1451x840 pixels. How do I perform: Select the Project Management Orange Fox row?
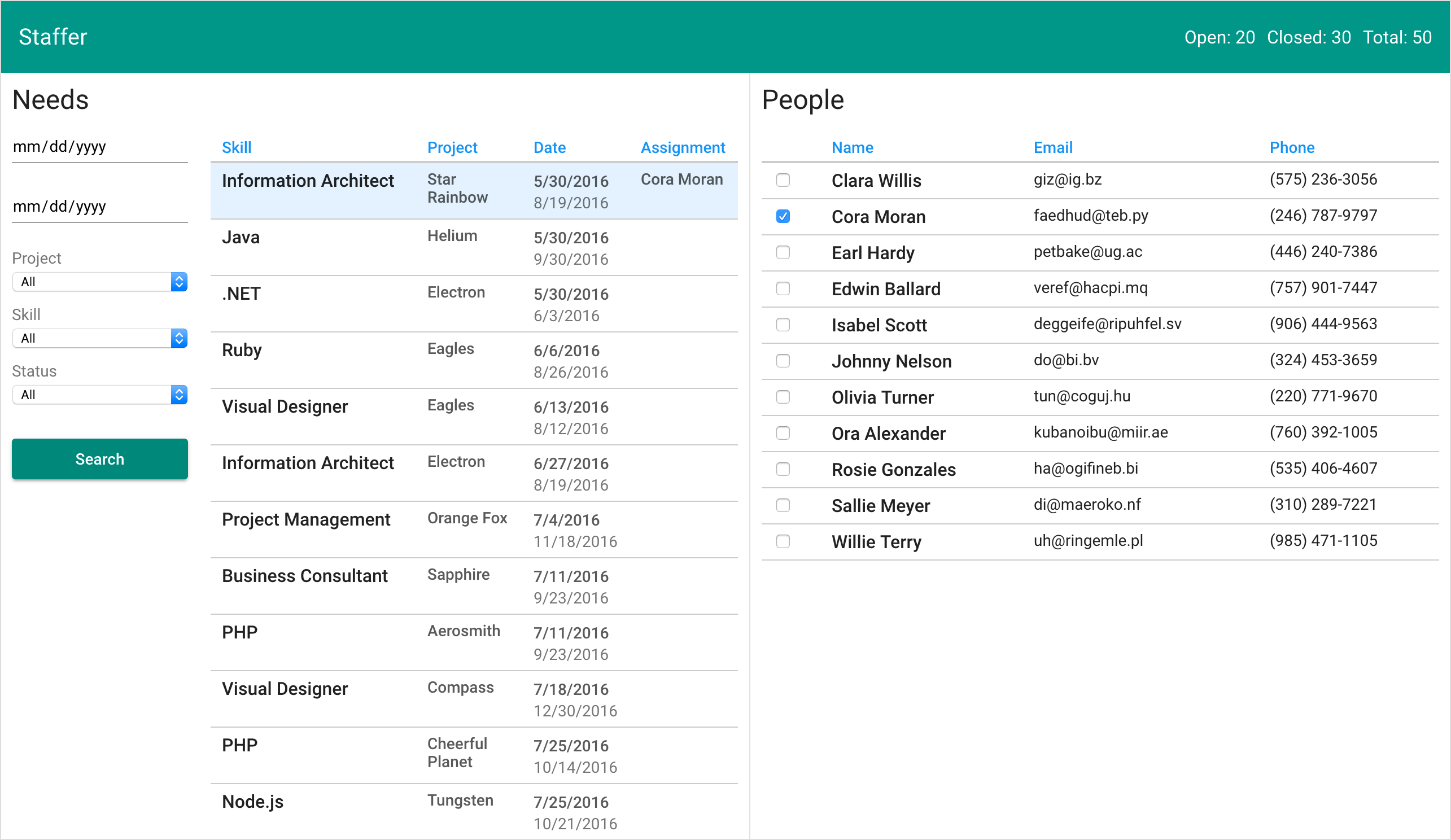coord(473,530)
